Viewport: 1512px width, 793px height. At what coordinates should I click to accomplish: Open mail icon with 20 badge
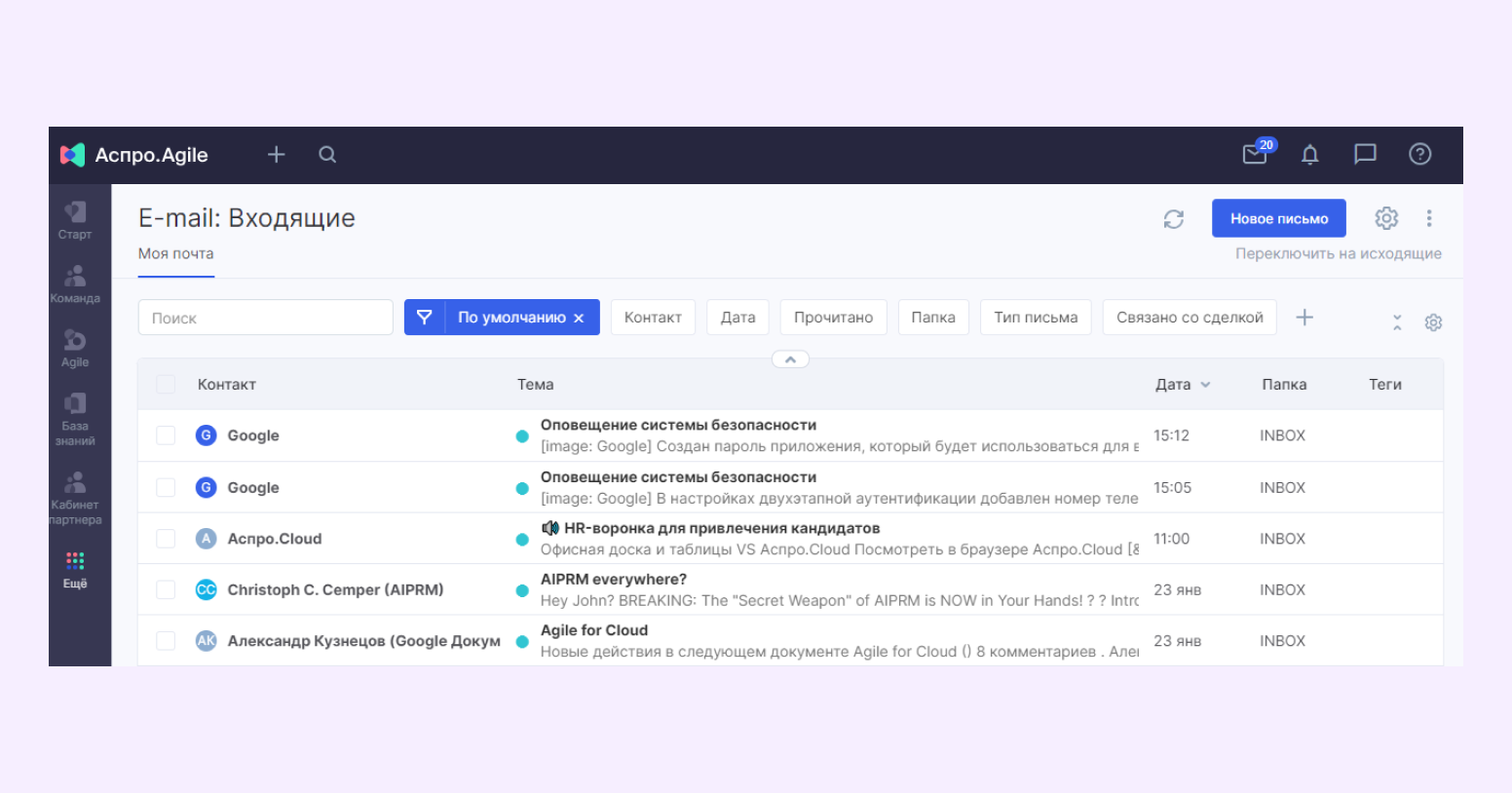tap(1257, 153)
